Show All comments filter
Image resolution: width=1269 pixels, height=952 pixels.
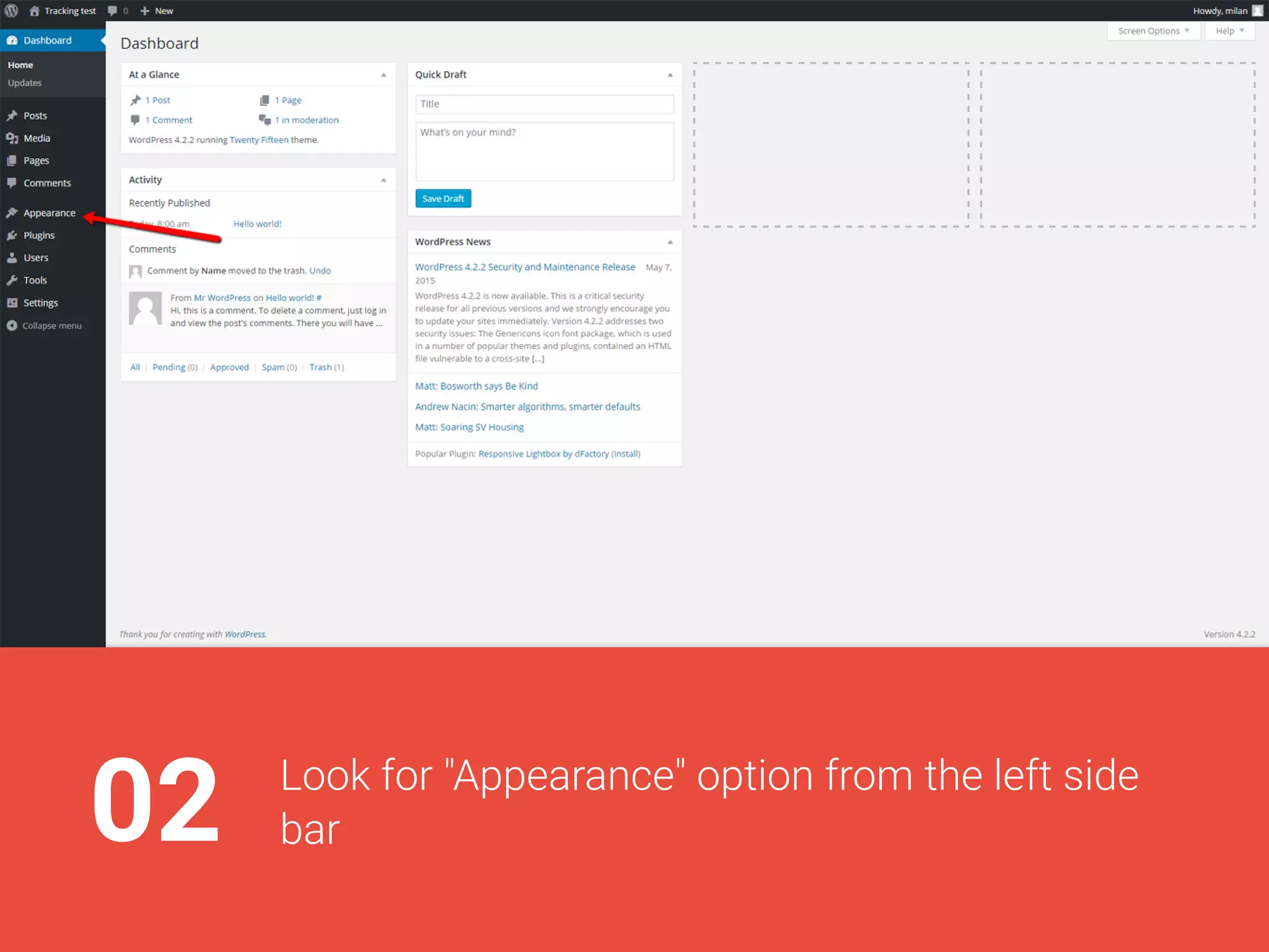coord(135,367)
